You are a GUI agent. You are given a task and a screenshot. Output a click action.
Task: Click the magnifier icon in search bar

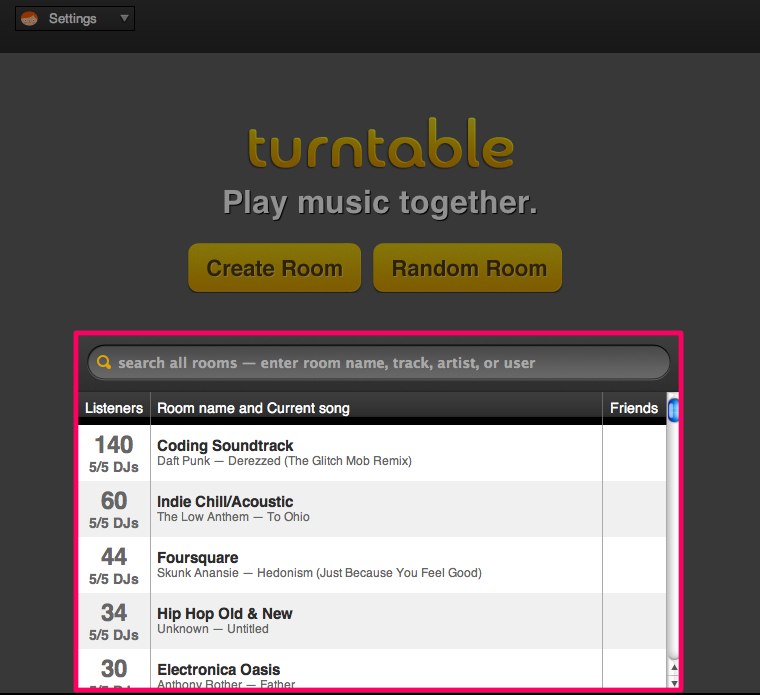point(104,362)
